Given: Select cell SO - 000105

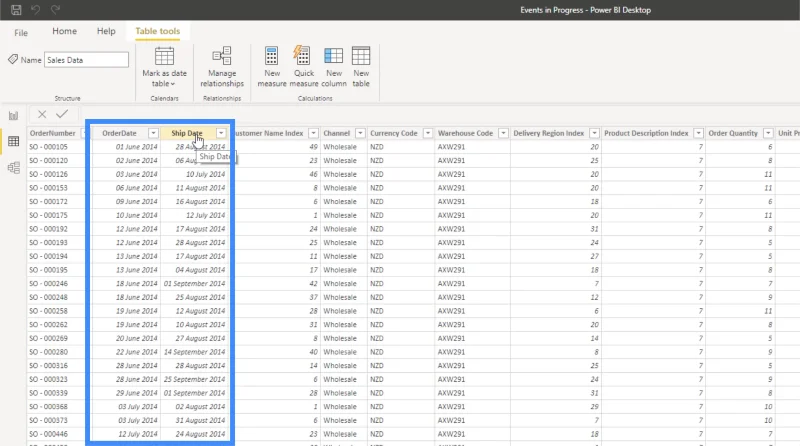Looking at the screenshot, I should [48, 147].
